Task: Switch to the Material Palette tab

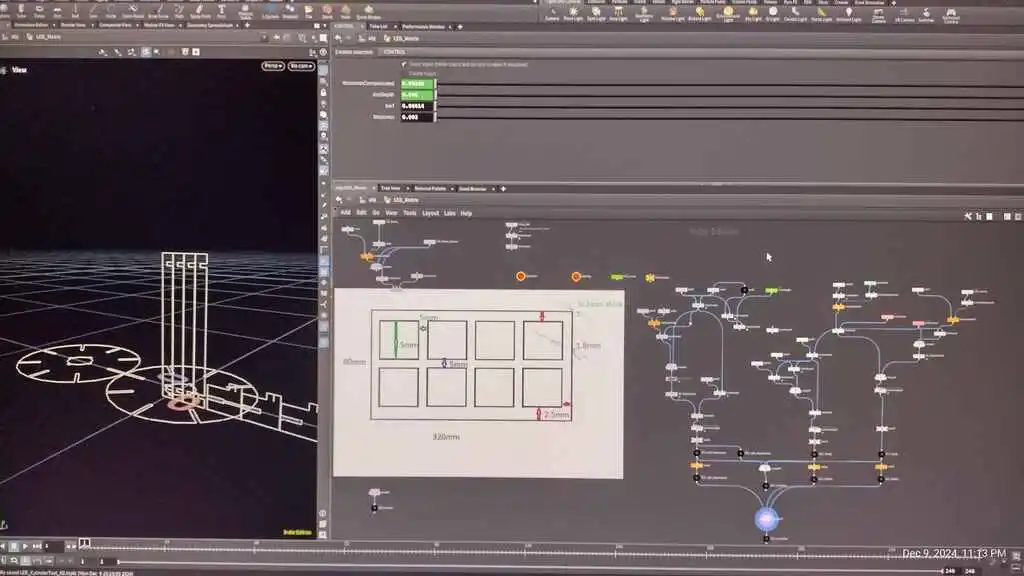Action: [x=430, y=189]
